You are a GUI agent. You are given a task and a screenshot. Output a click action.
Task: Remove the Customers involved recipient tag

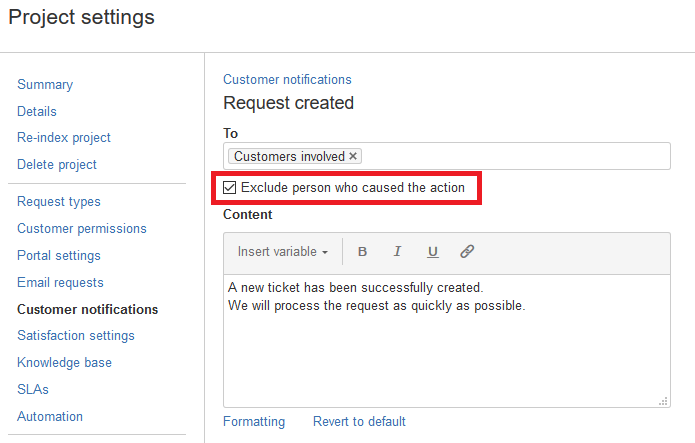tap(353, 156)
